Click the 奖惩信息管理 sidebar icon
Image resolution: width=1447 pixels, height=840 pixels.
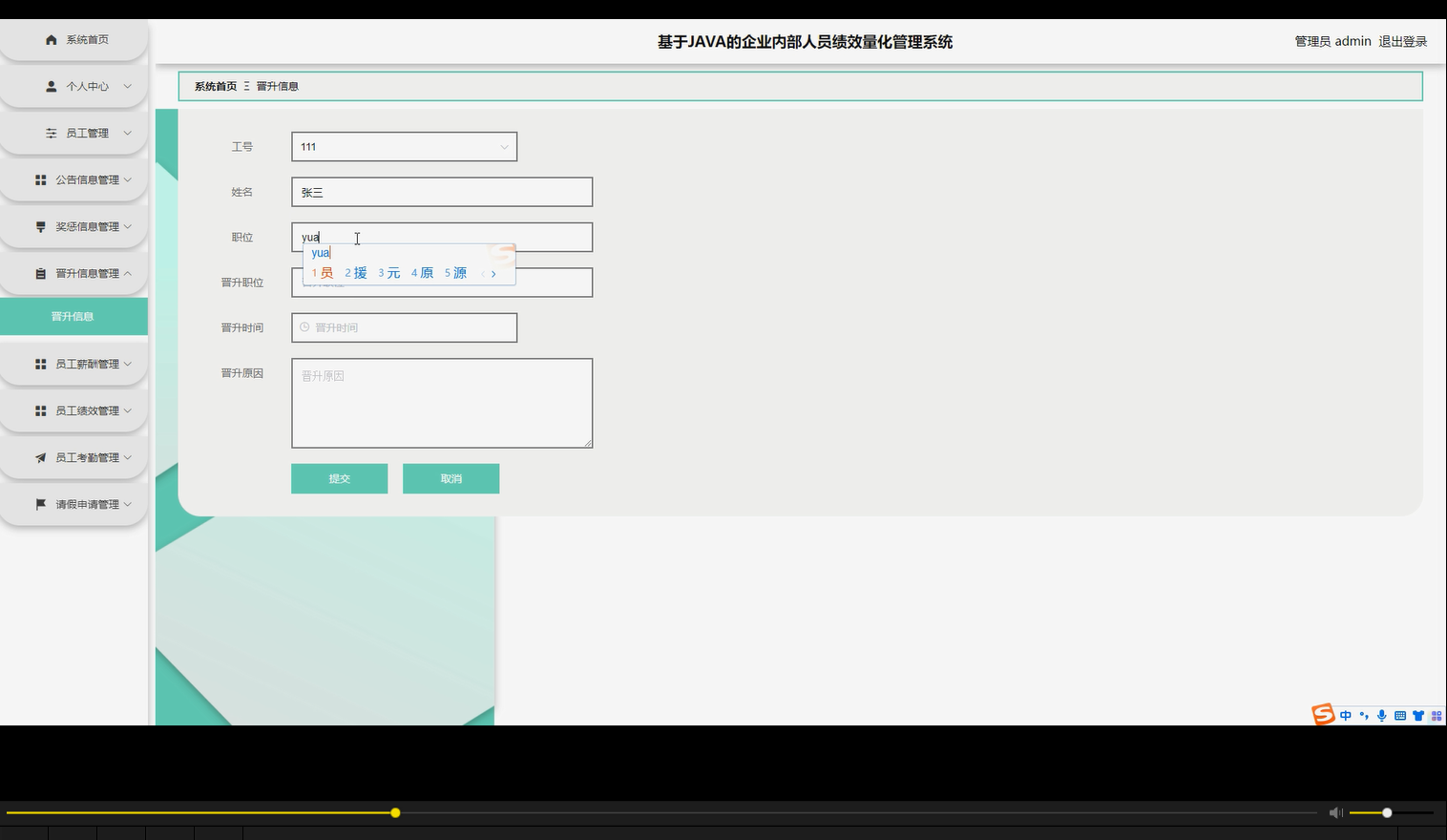pos(39,226)
